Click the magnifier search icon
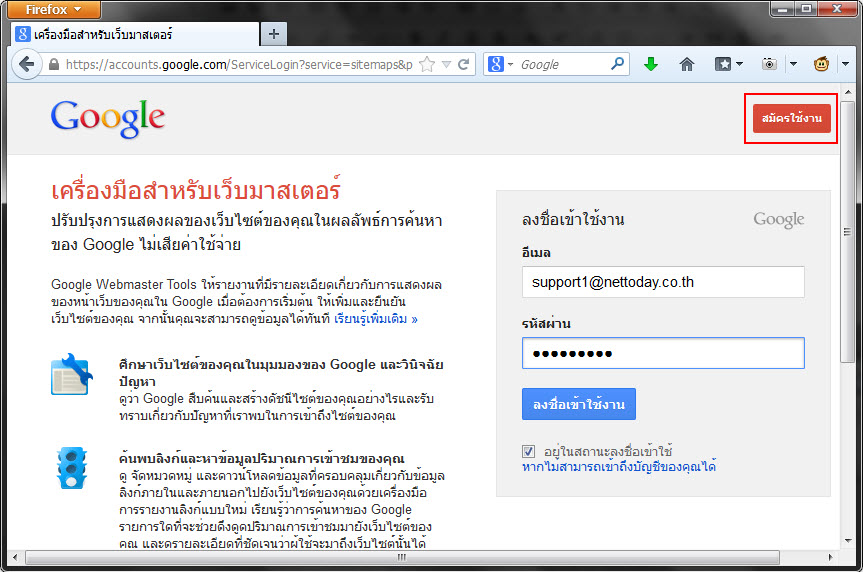The width and height of the screenshot is (863, 572). coord(618,64)
